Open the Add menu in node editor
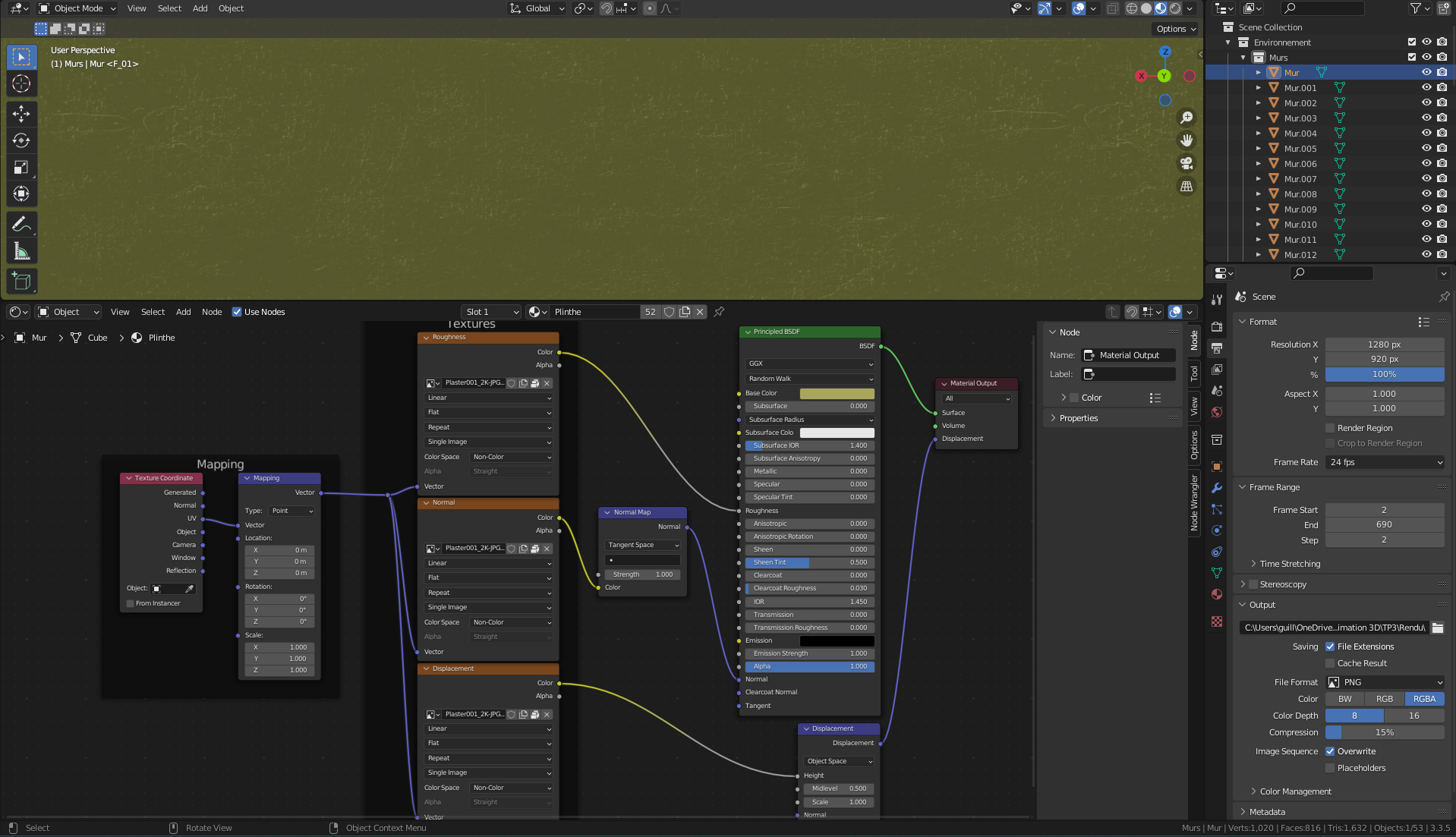The image size is (1456, 837). (183, 312)
